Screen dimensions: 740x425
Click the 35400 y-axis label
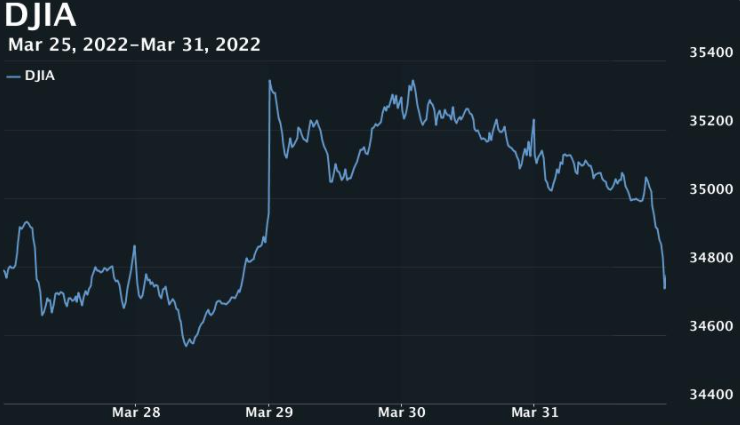click(x=711, y=52)
